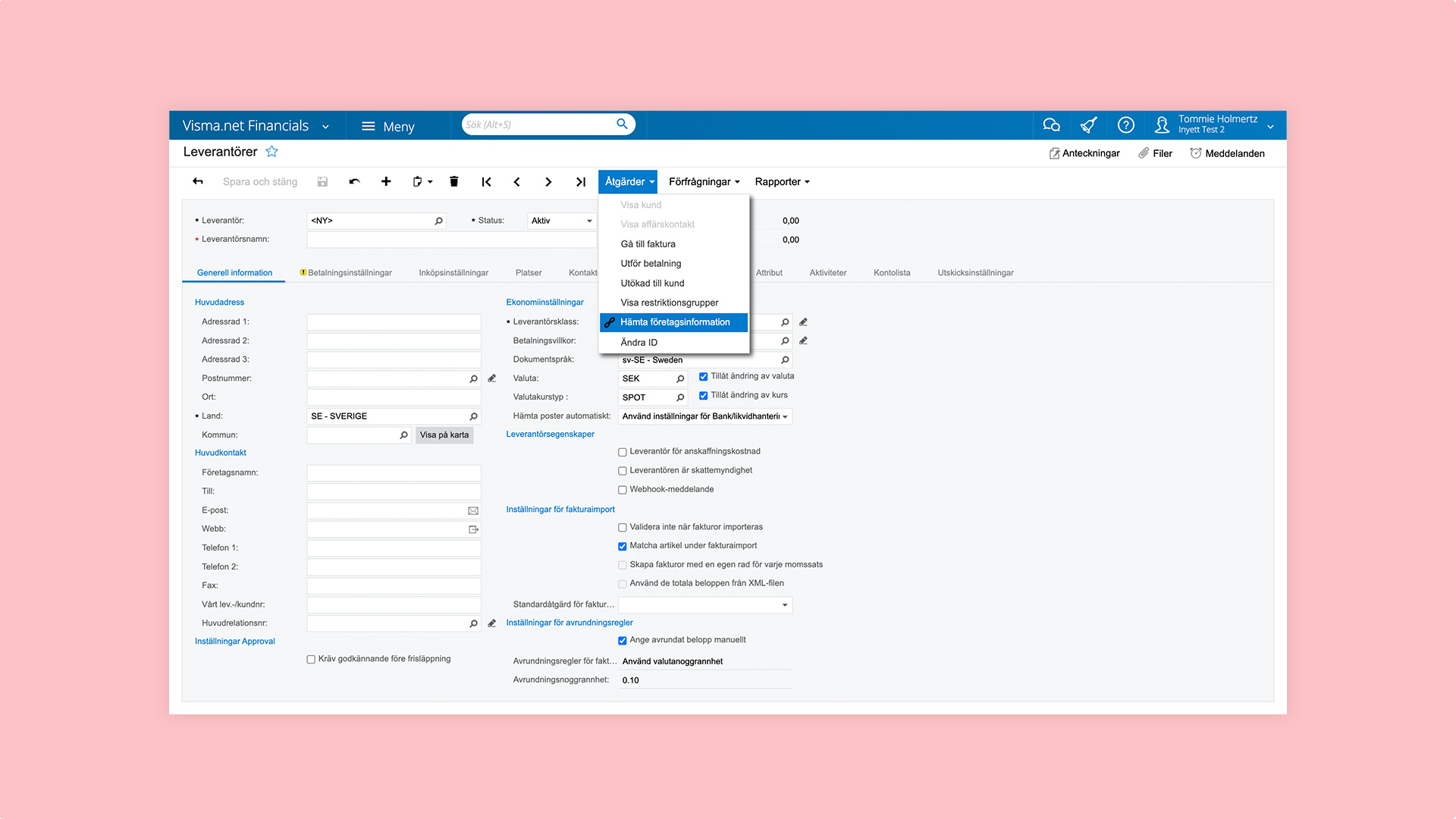Open help question mark icon
Screen dimensions: 1456x819
(1126, 125)
